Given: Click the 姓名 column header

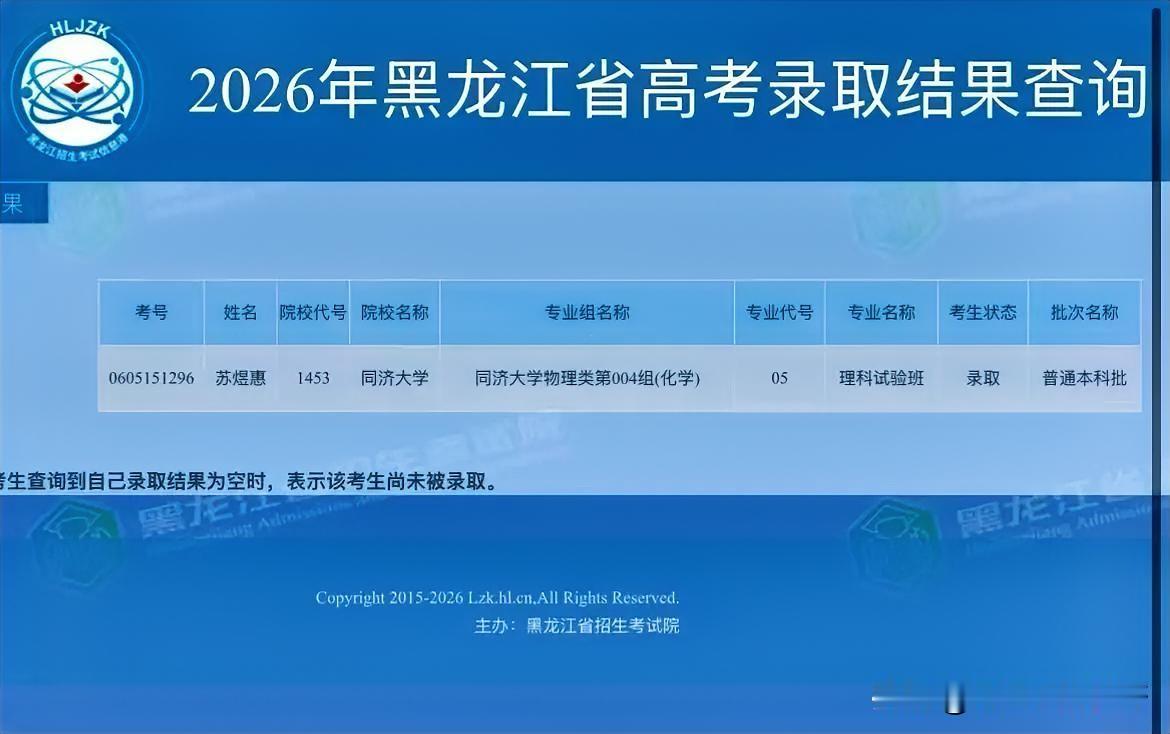Looking at the screenshot, I should [x=240, y=313].
